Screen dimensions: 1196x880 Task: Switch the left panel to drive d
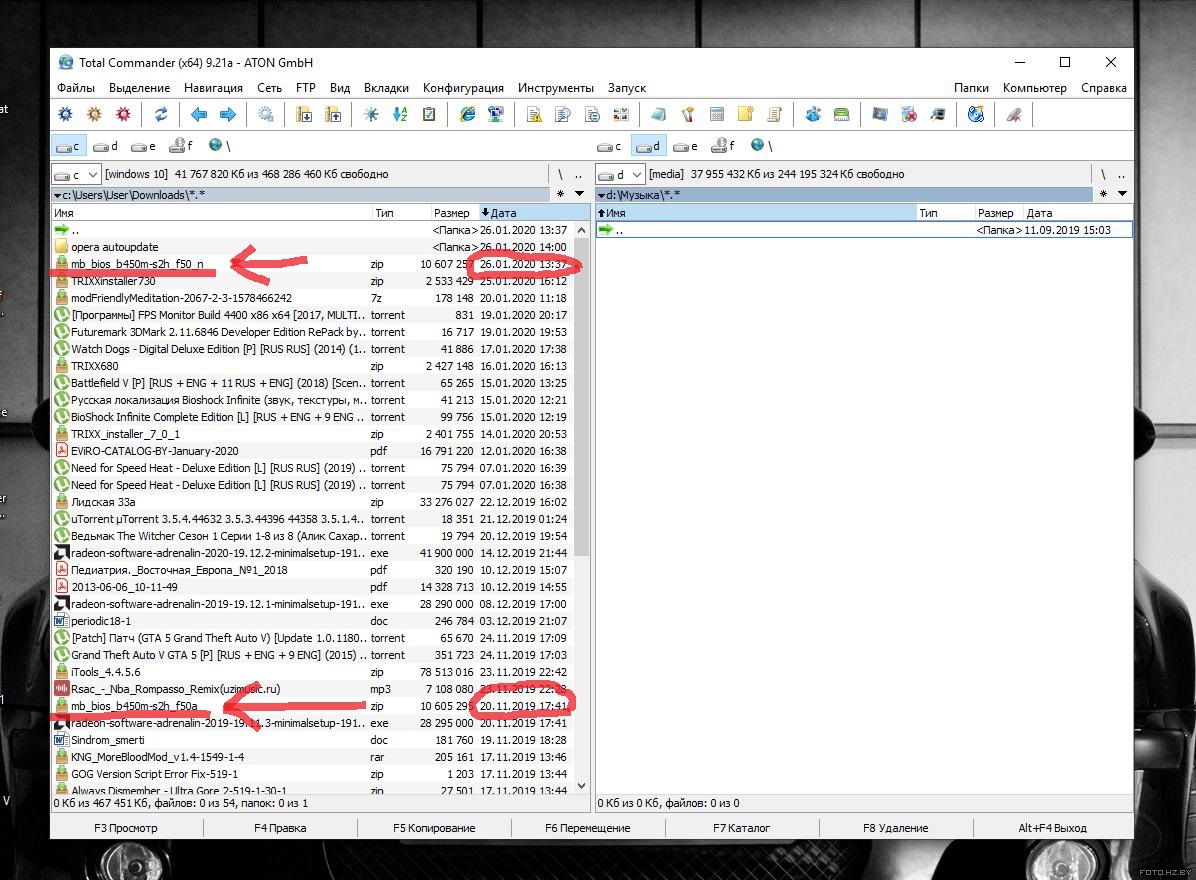[x=106, y=146]
